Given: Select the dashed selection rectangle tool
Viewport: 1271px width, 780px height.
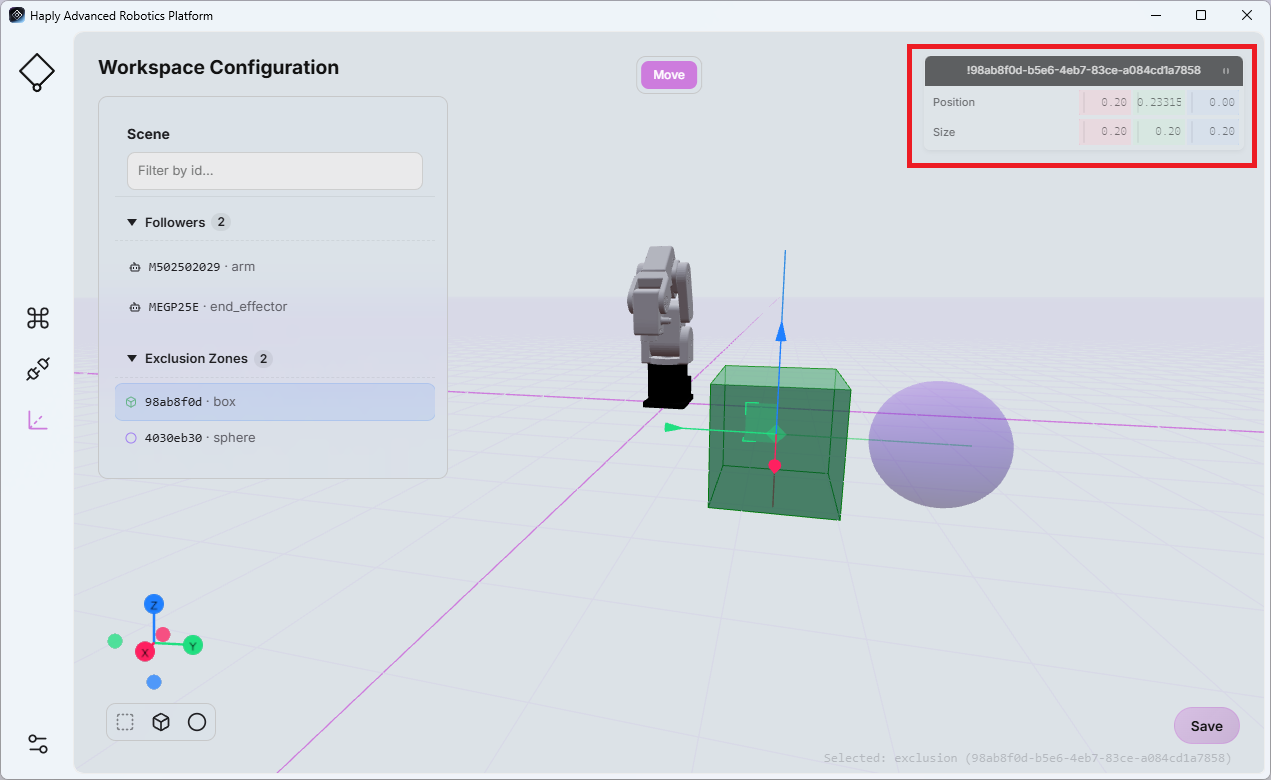Looking at the screenshot, I should coord(125,722).
